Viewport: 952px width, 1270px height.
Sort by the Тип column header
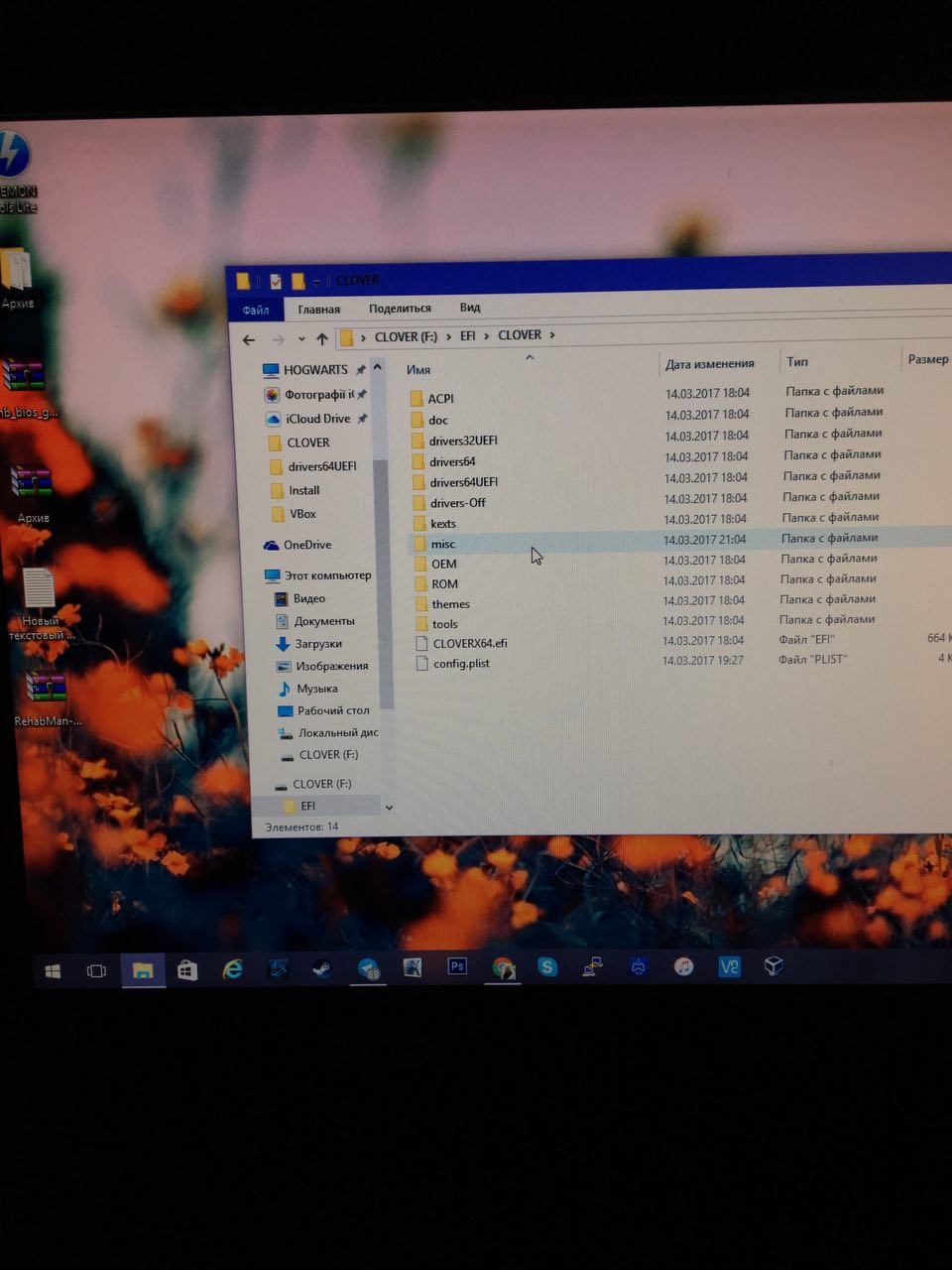(797, 361)
